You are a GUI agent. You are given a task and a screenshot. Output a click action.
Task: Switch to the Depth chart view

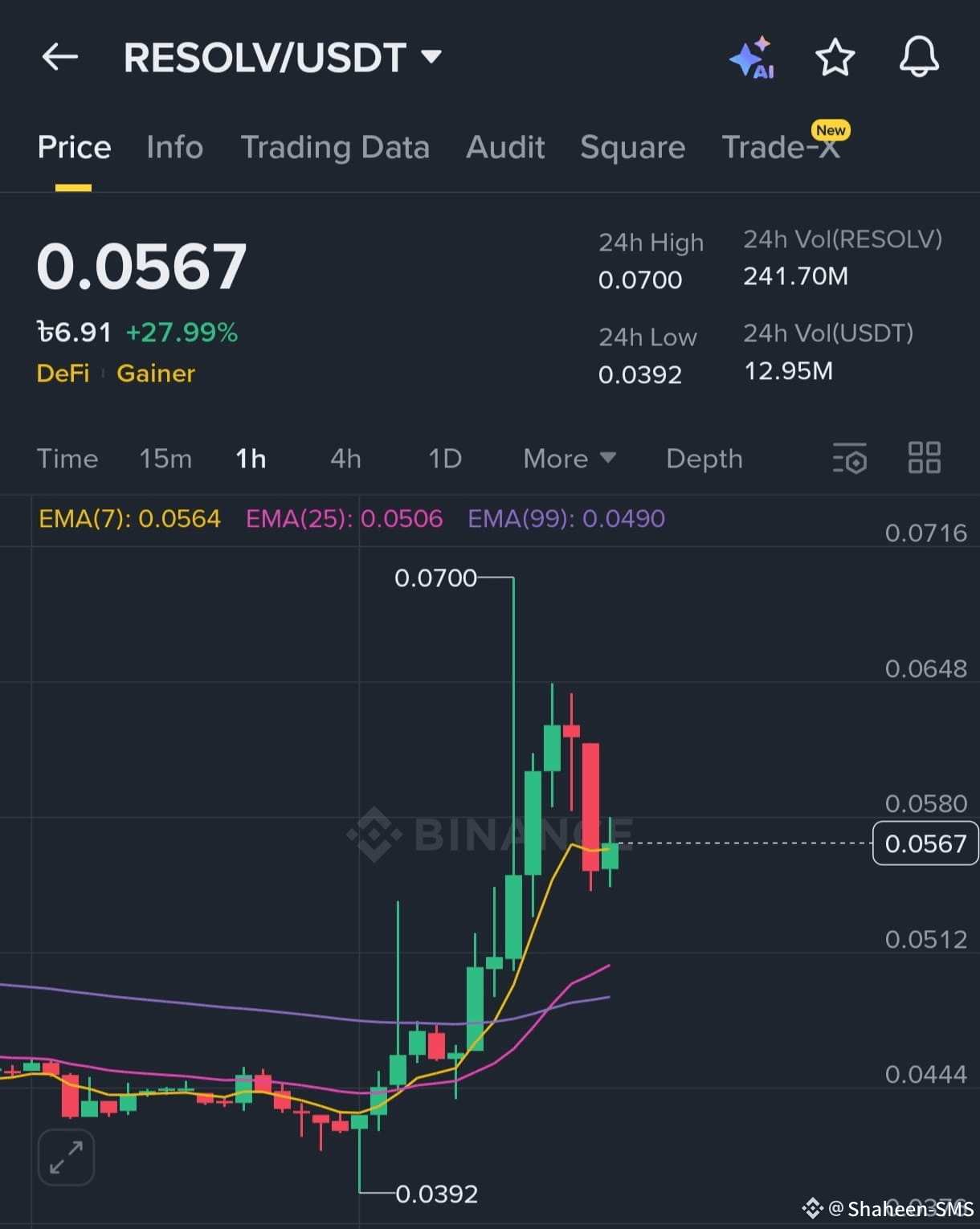pyautogui.click(x=704, y=459)
